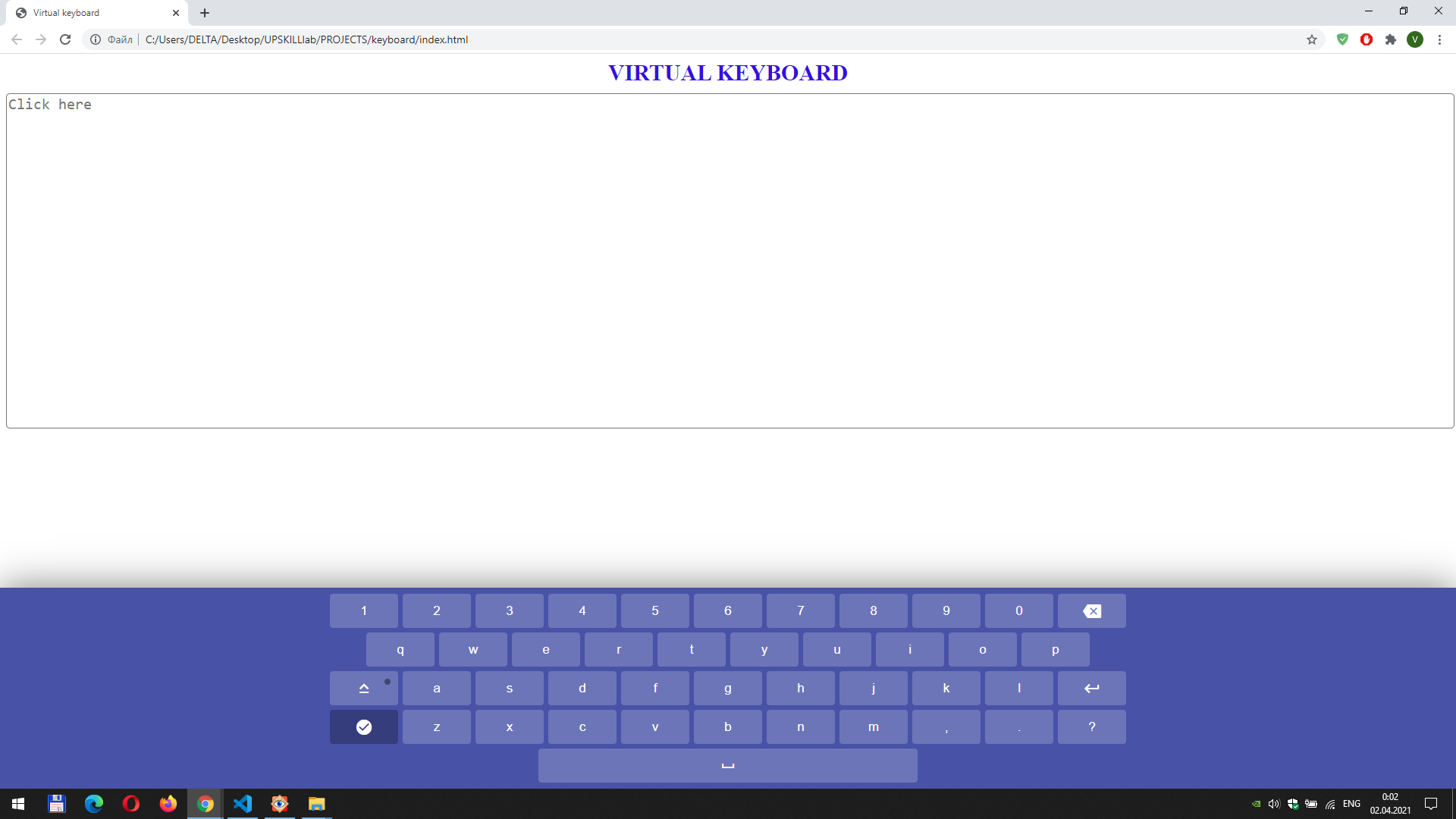Tap the 8 key
1456x819 pixels.
click(874, 610)
